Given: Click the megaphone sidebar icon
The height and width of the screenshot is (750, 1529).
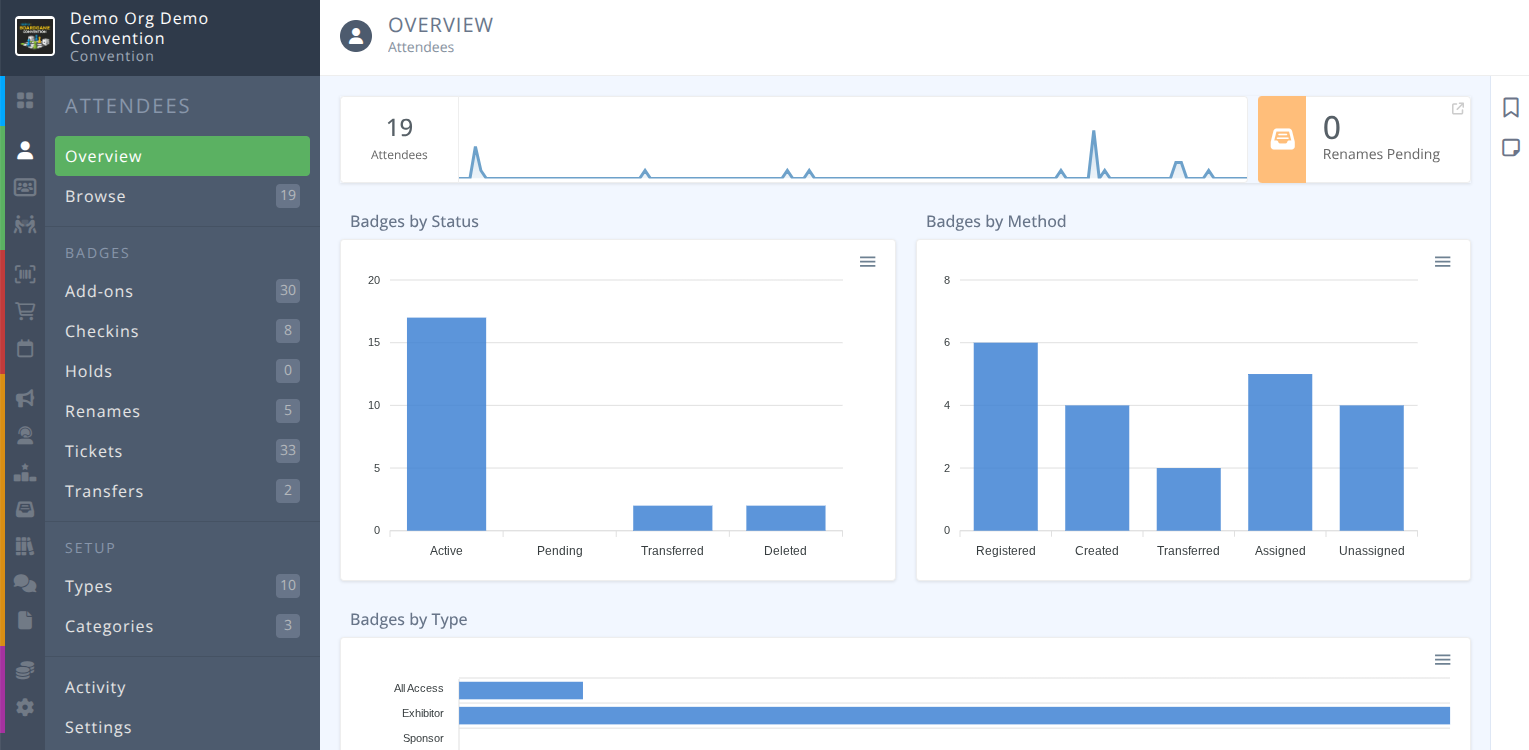Looking at the screenshot, I should point(25,398).
